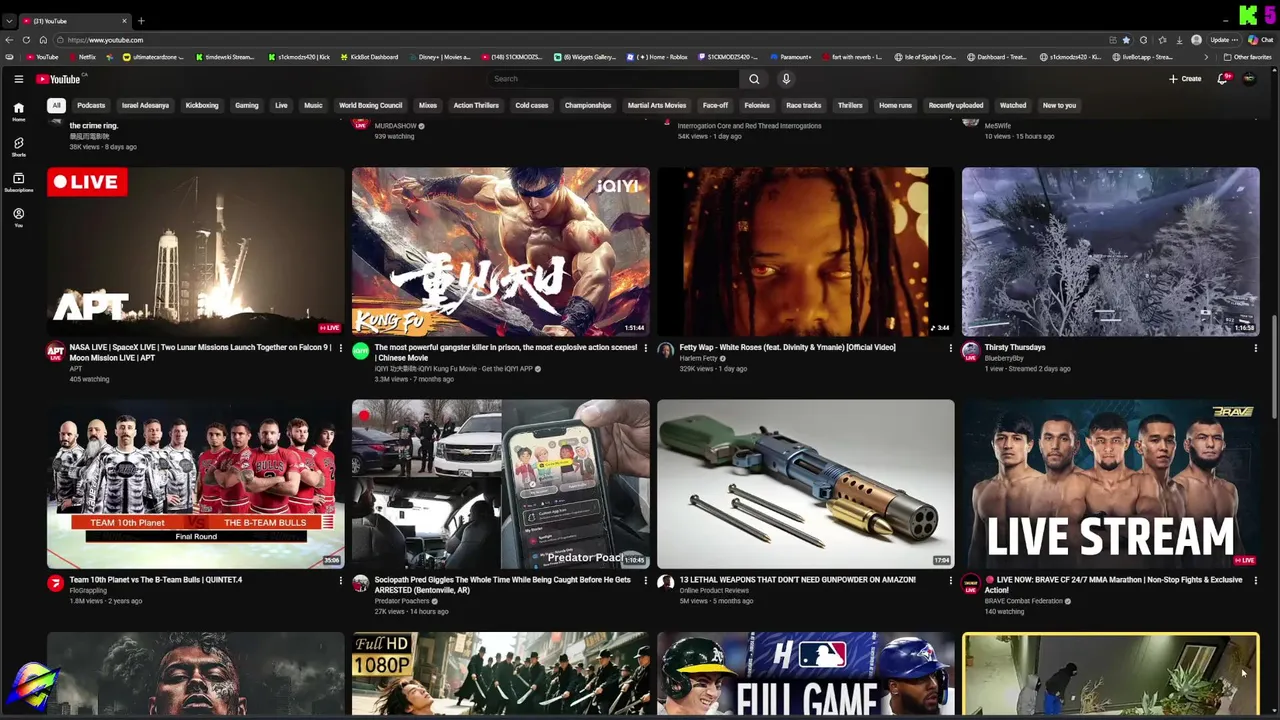
Task: Open Subscriptions in the sidebar
Action: (18, 182)
